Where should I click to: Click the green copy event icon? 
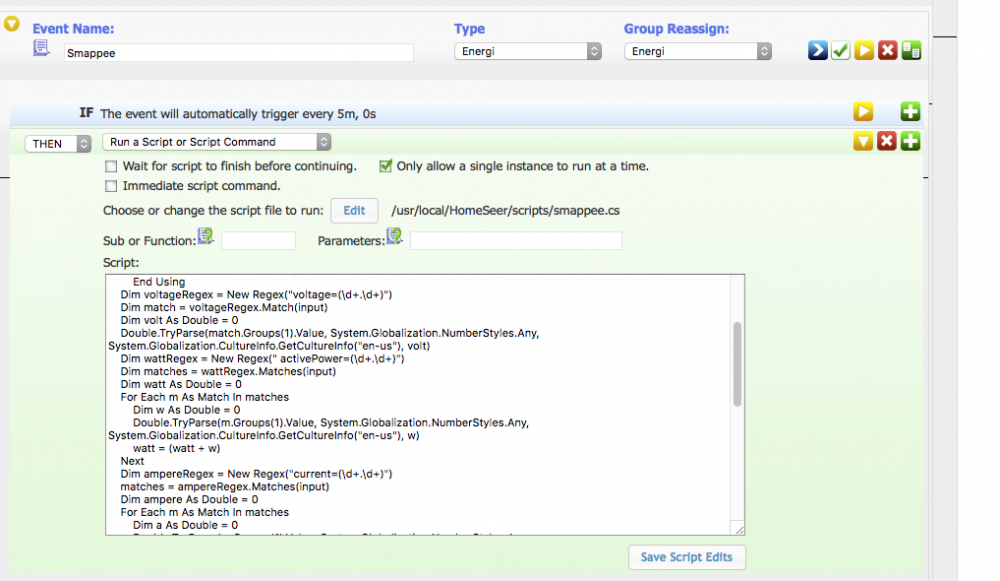[x=911, y=51]
